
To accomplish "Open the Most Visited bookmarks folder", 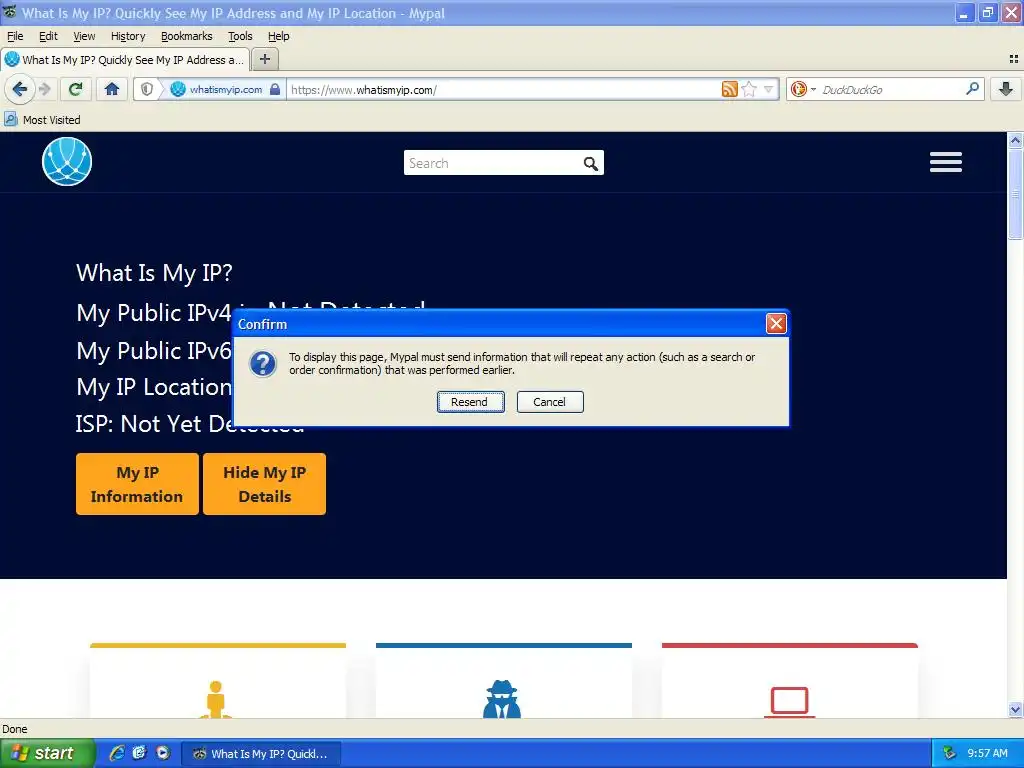I will point(42,120).
